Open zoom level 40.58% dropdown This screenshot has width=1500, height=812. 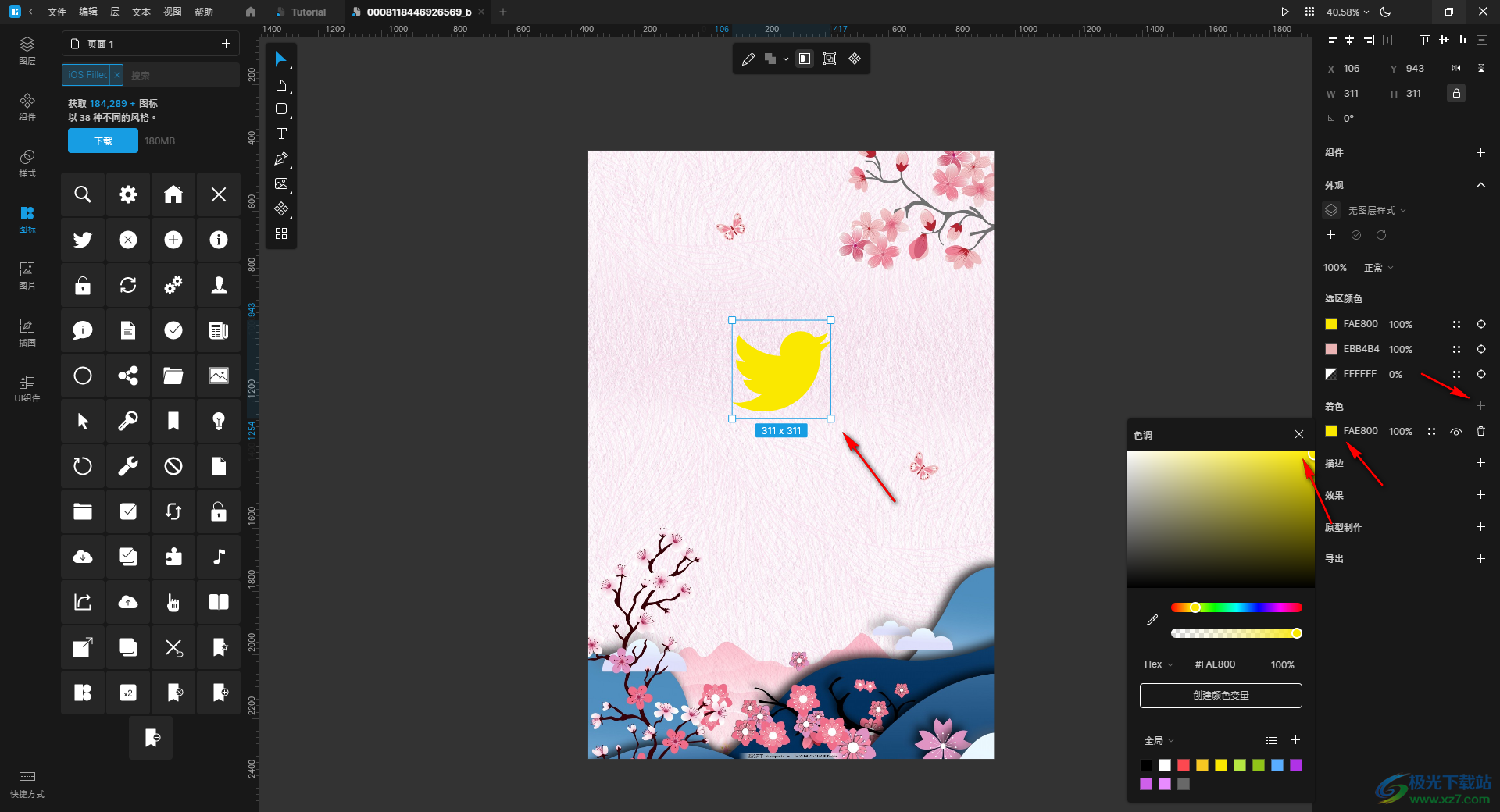click(x=1348, y=12)
